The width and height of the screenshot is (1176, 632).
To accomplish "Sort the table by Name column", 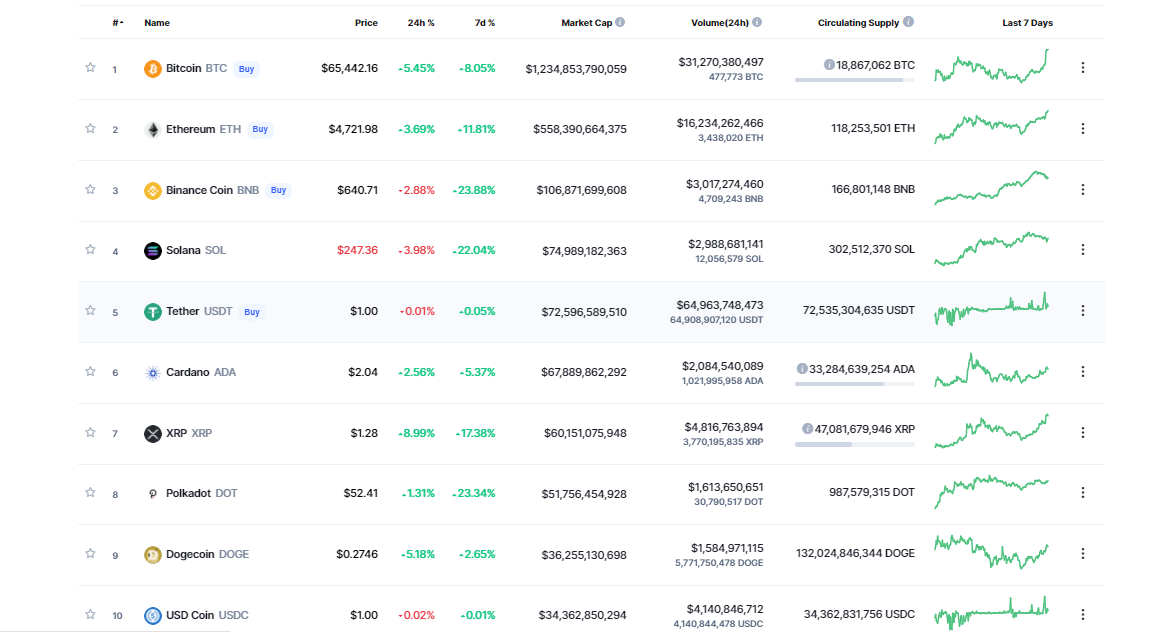I will coord(157,22).
